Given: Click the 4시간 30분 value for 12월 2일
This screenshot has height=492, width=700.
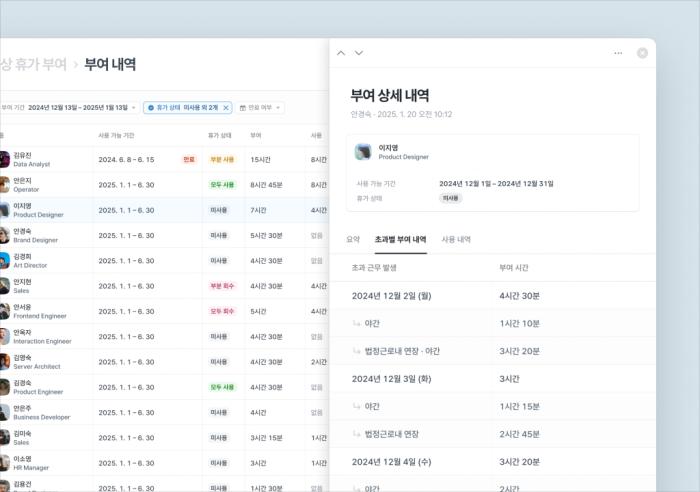Looking at the screenshot, I should point(519,296).
